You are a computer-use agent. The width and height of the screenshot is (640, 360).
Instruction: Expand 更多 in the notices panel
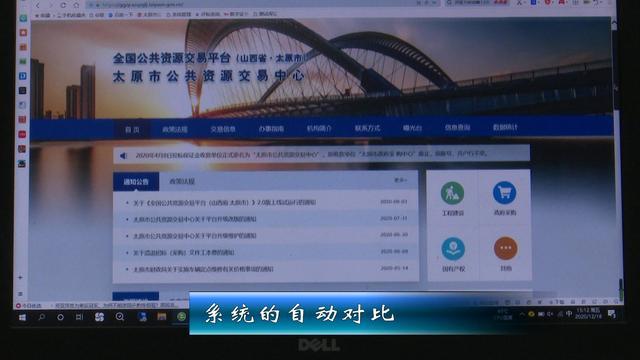point(400,180)
